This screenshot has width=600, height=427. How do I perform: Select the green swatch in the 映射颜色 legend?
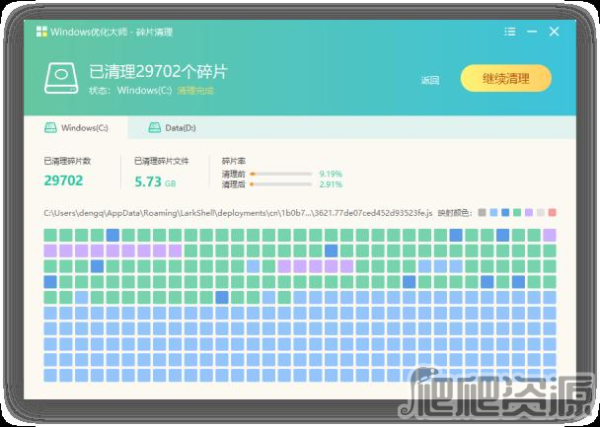(x=517, y=212)
